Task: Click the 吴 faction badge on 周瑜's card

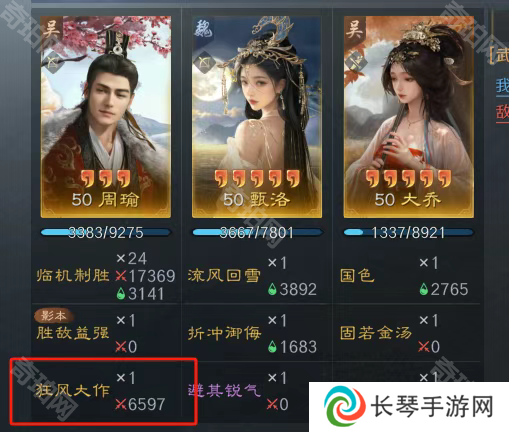Action: pos(52,28)
